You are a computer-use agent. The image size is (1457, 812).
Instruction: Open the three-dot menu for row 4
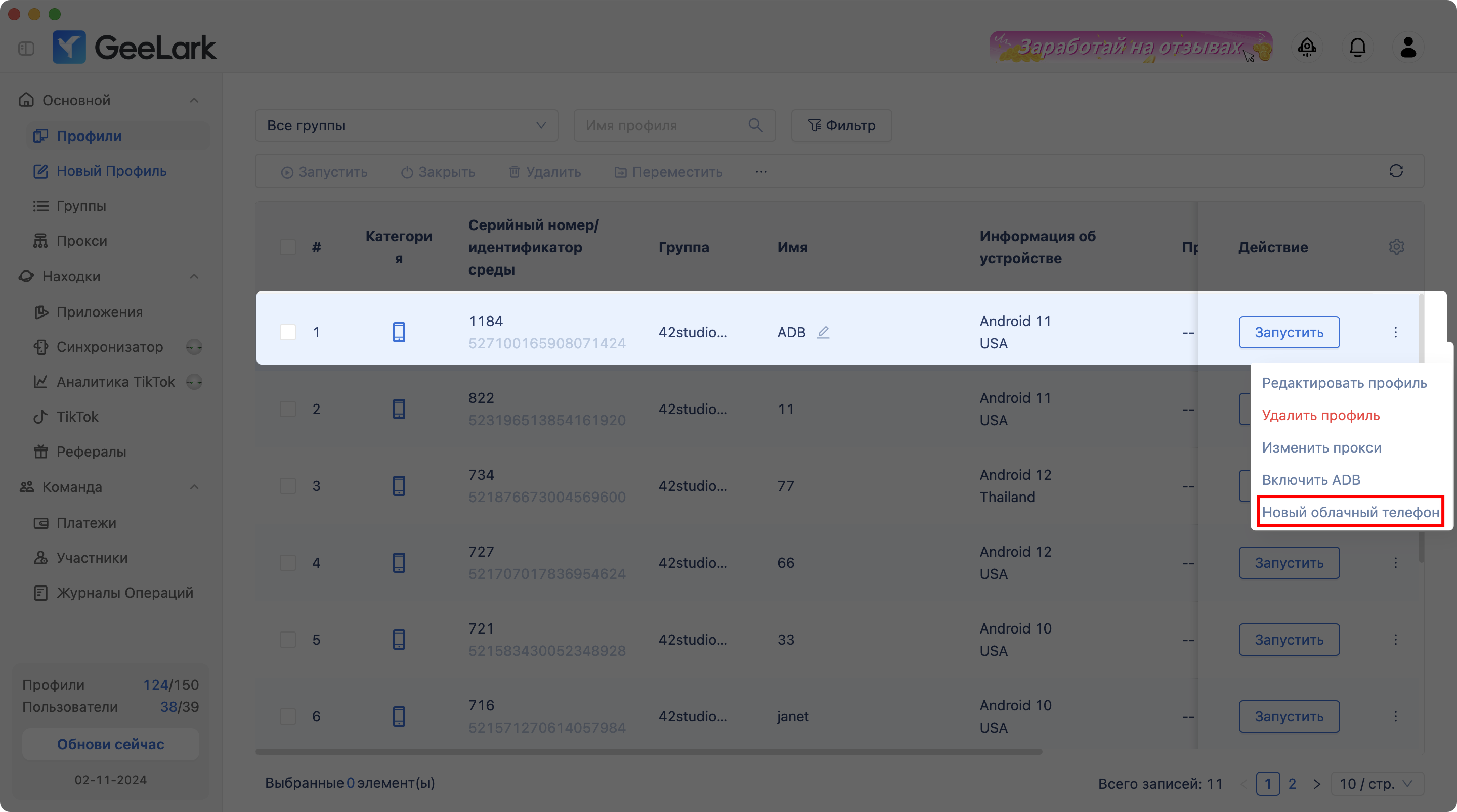[x=1395, y=563]
